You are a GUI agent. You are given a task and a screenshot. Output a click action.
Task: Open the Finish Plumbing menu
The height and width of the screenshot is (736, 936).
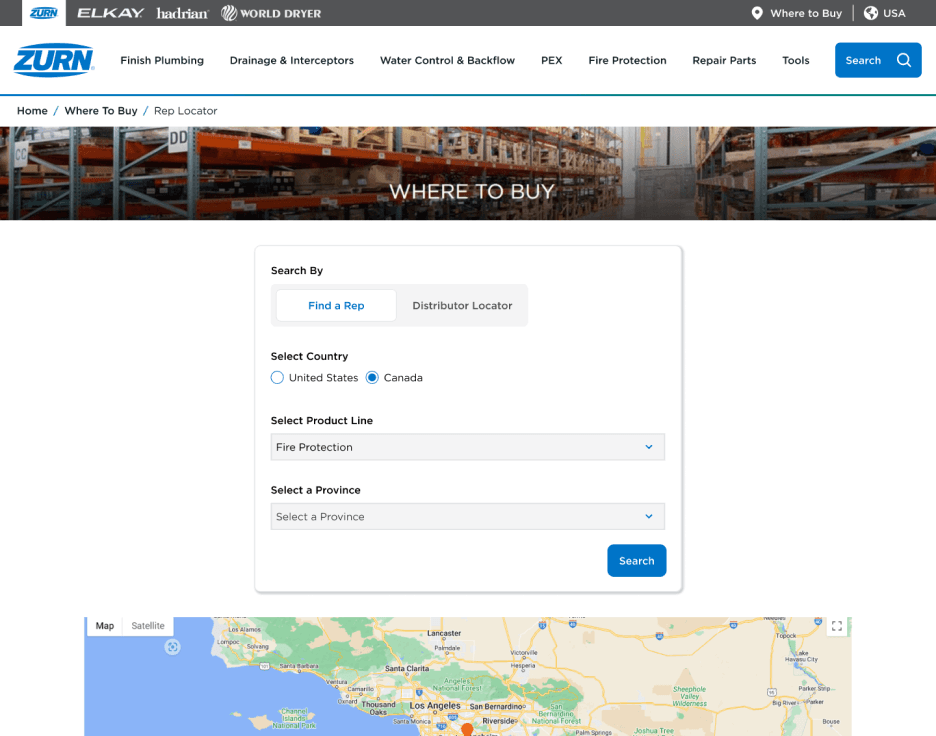click(x=162, y=60)
